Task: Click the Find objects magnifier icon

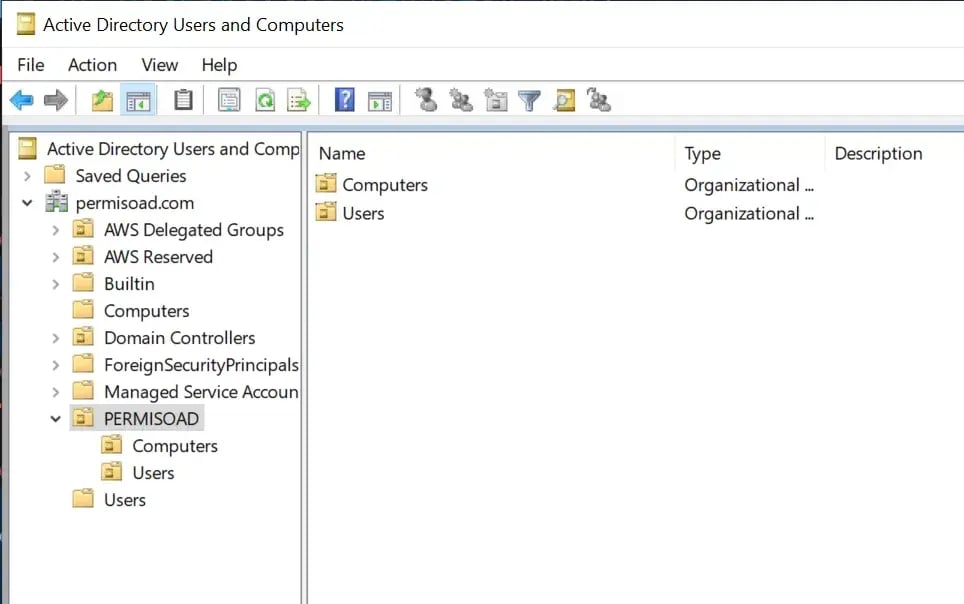Action: pyautogui.click(x=564, y=100)
